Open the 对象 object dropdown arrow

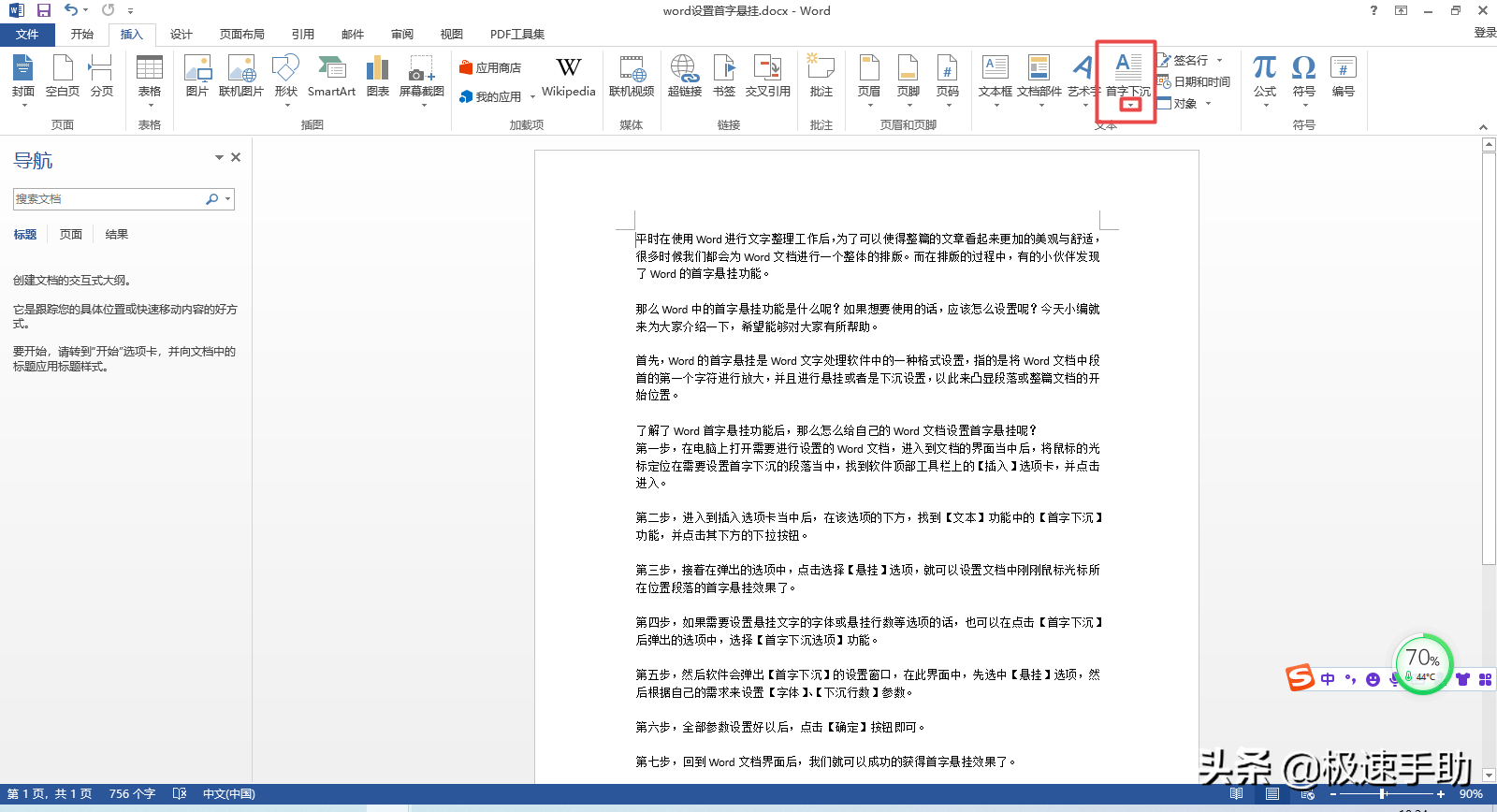(x=1208, y=104)
